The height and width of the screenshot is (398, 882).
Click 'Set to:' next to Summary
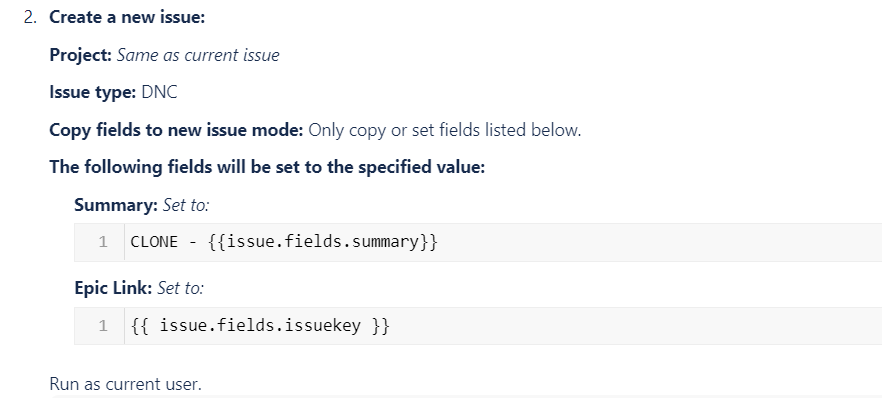(x=186, y=205)
